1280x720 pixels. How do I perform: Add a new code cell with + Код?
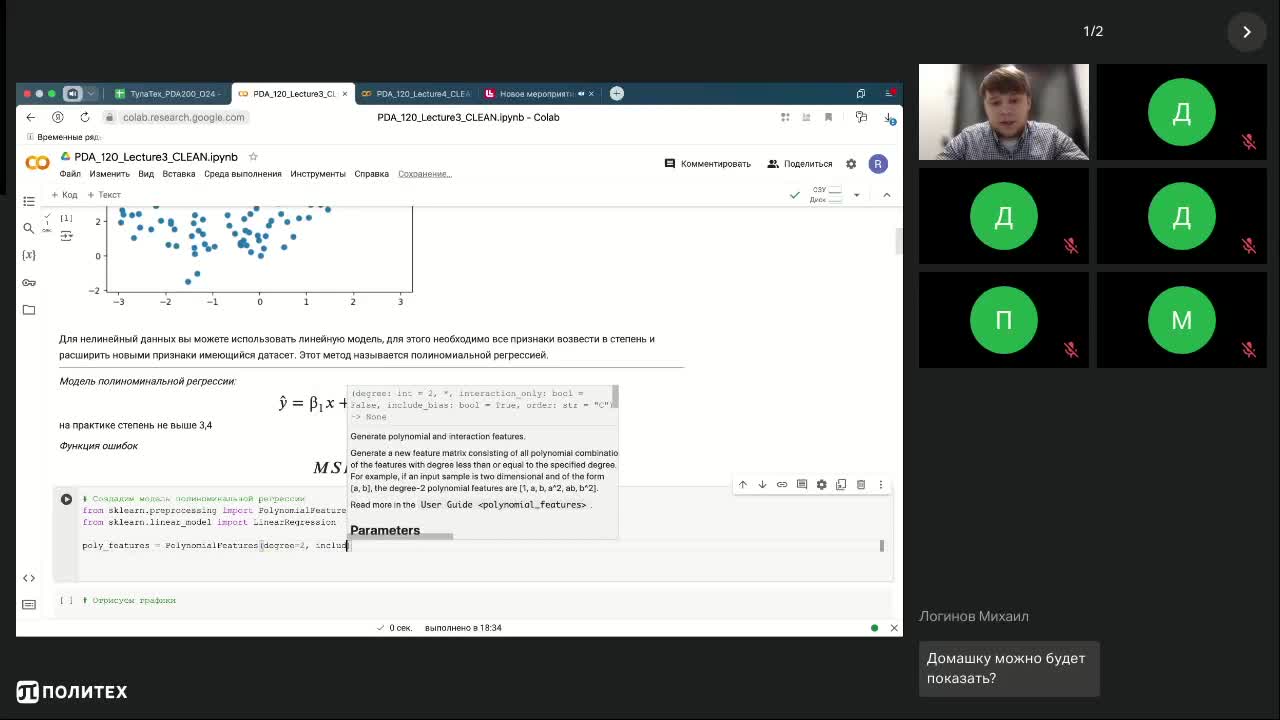point(65,195)
